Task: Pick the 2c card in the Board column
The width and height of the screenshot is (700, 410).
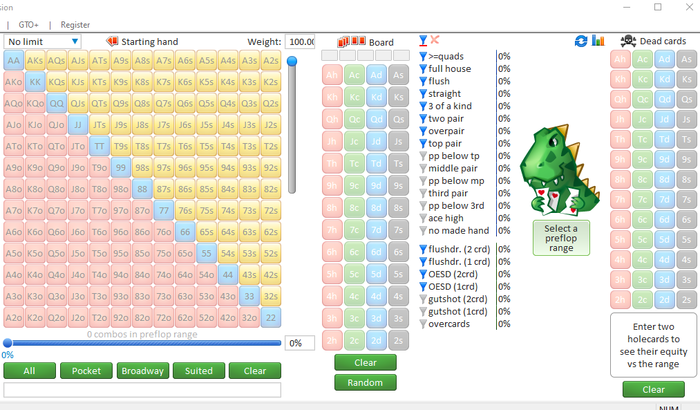Action: [x=354, y=340]
